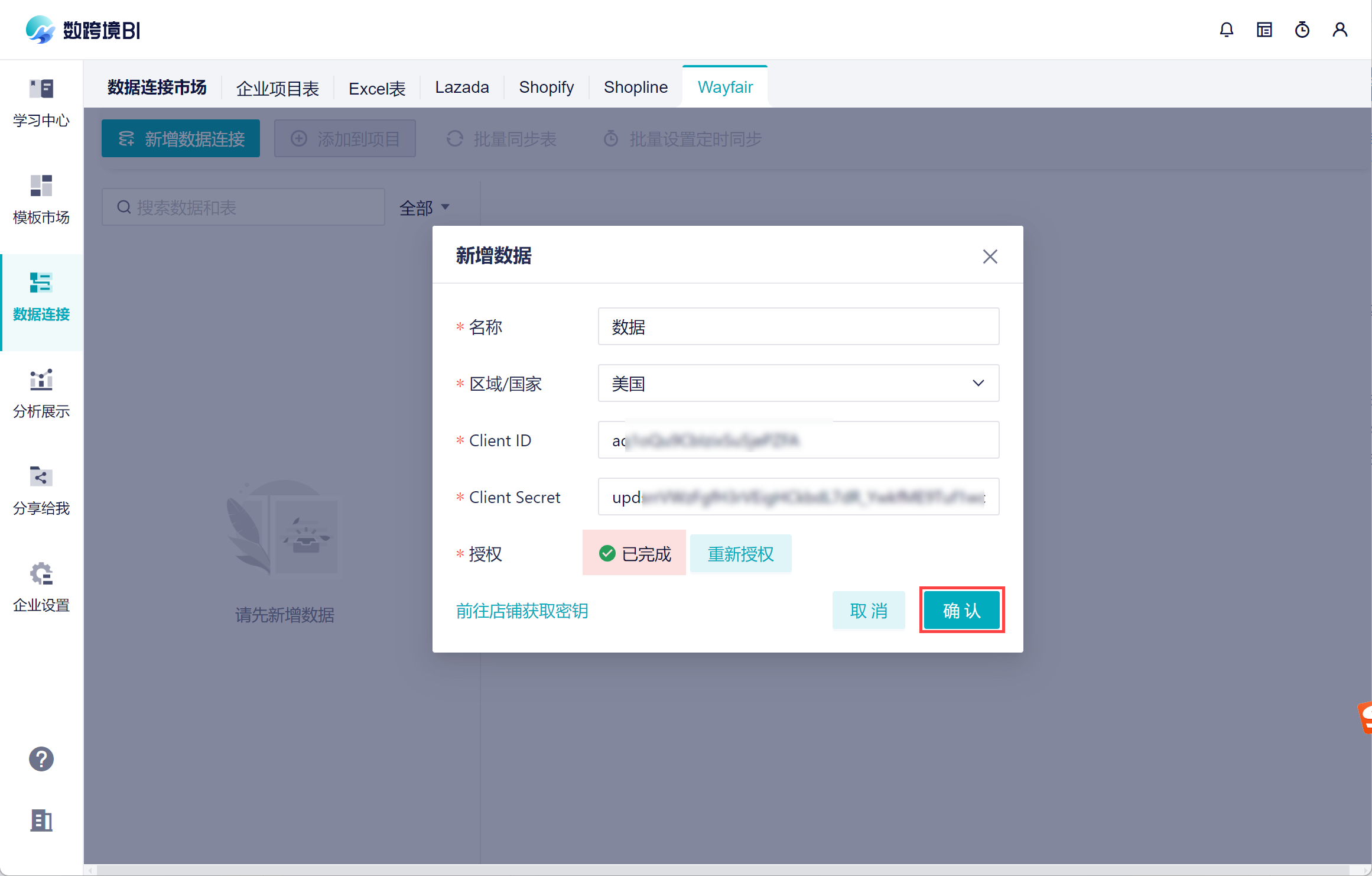Click the table list icon in header
This screenshot has width=1372, height=876.
coord(1264,30)
